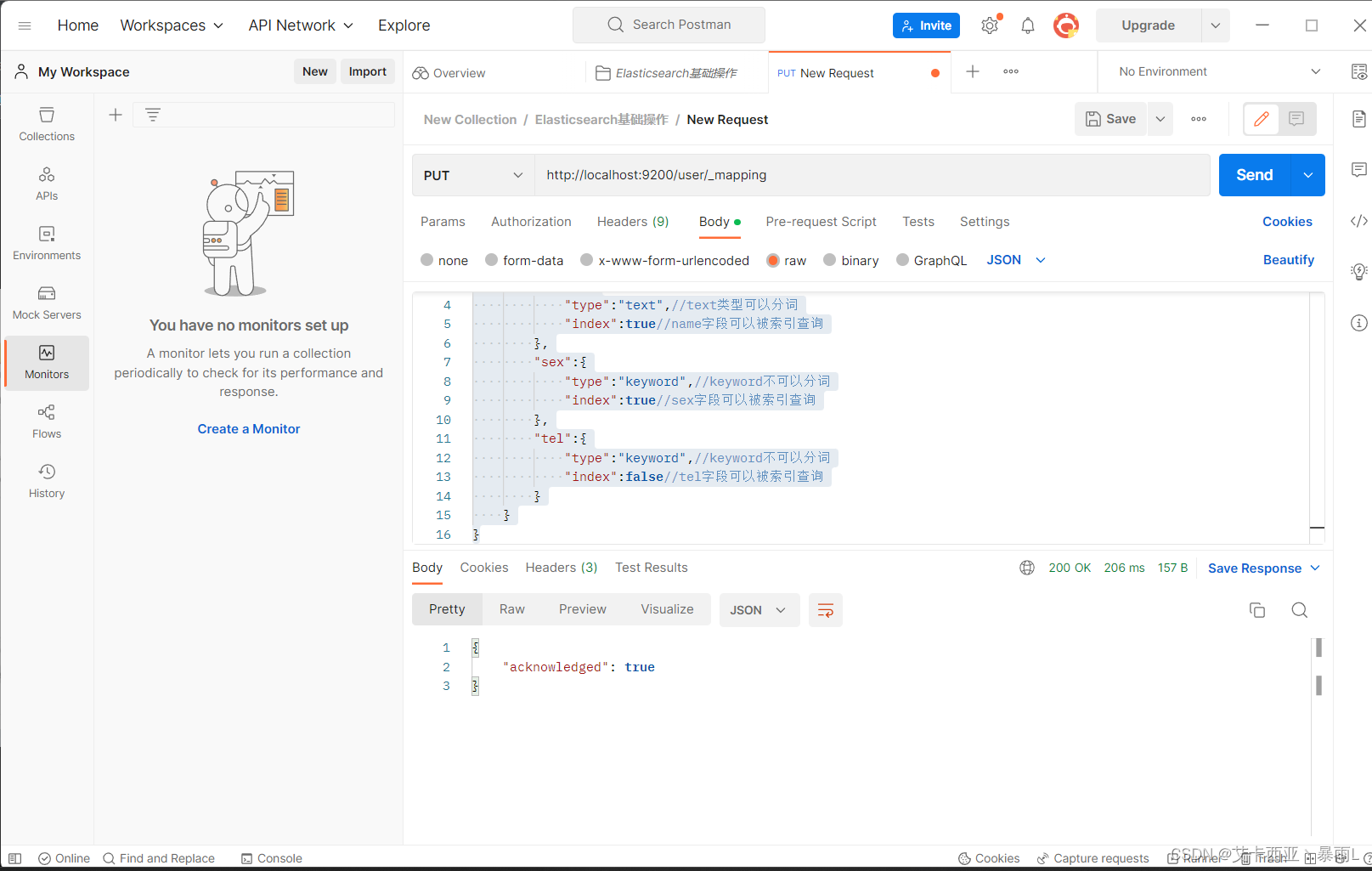The height and width of the screenshot is (871, 1372).
Task: Select the raw body type
Action: coord(786,260)
